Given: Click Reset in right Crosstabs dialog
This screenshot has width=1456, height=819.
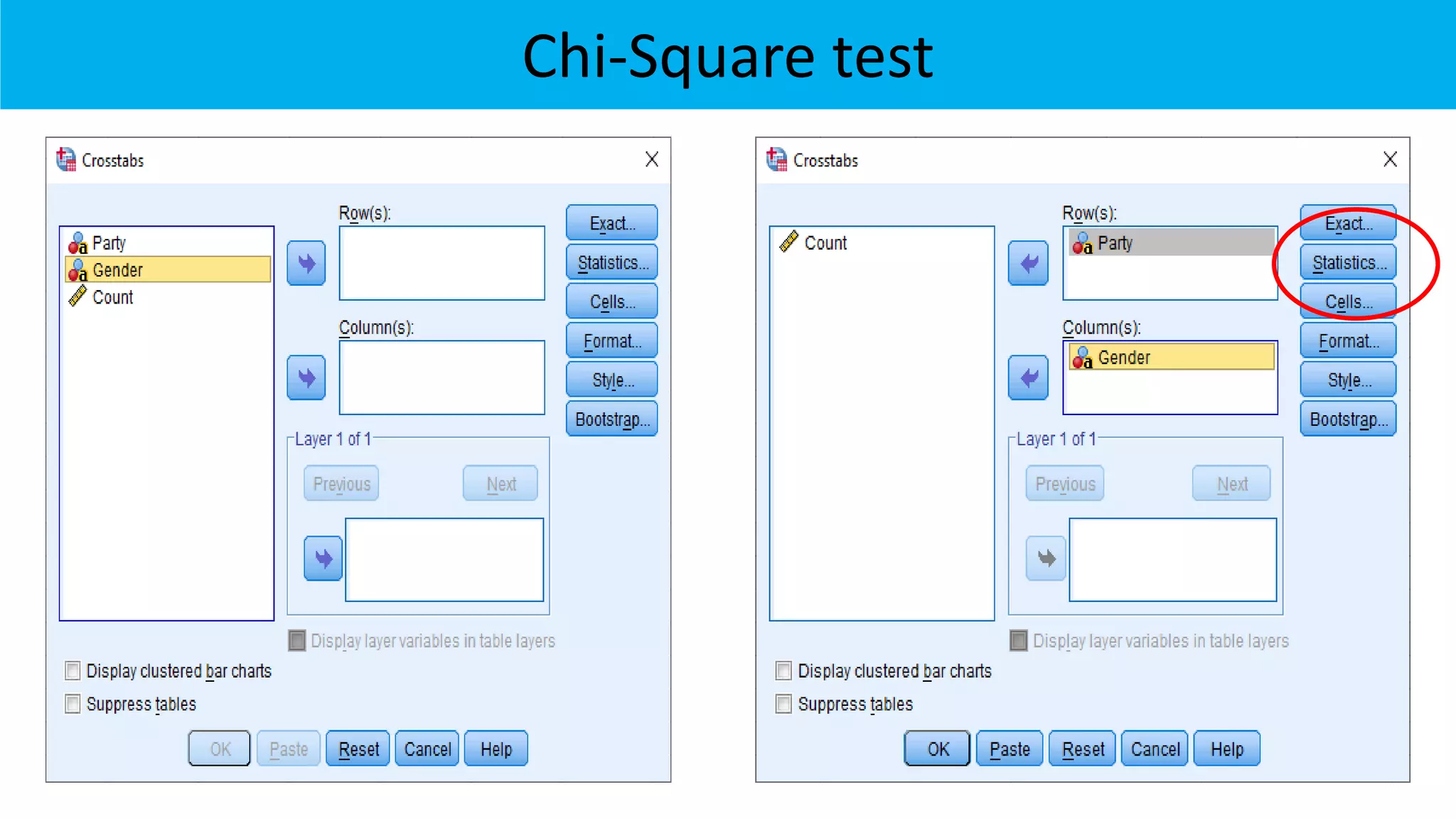Looking at the screenshot, I should (x=1082, y=749).
